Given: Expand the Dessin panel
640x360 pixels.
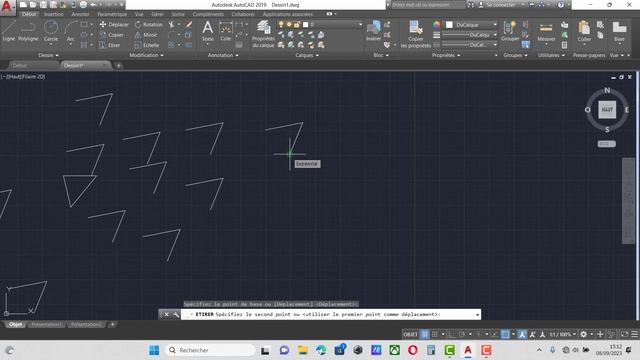Looking at the screenshot, I should pyautogui.click(x=48, y=55).
